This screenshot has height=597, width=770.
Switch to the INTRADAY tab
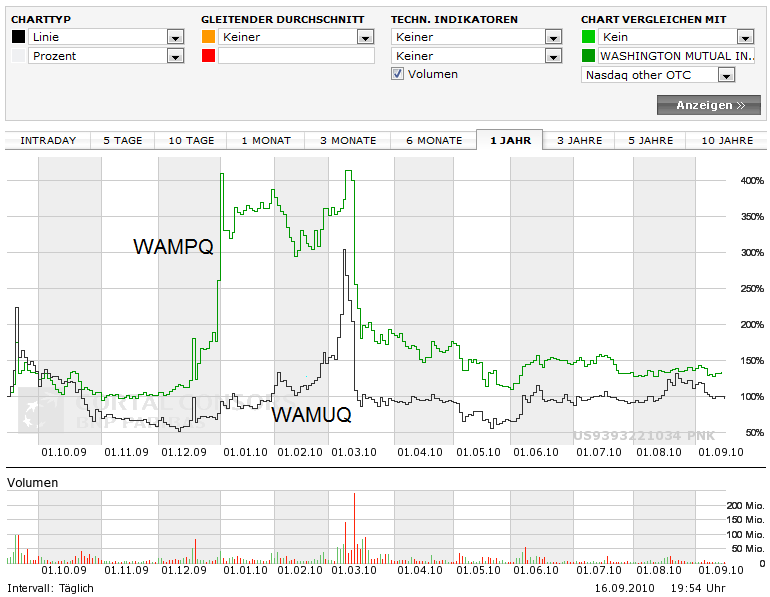(48, 140)
